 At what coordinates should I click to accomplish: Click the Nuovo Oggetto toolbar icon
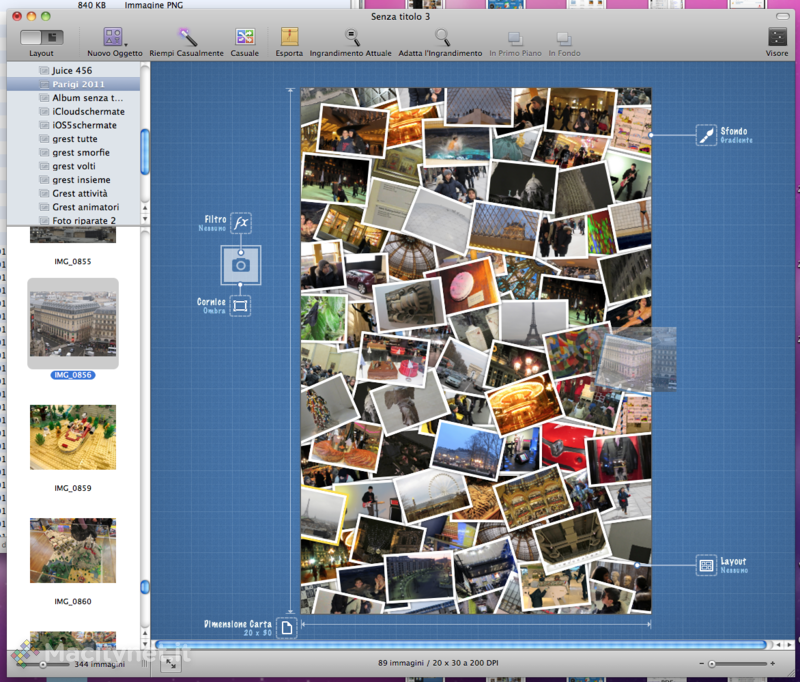(x=113, y=38)
